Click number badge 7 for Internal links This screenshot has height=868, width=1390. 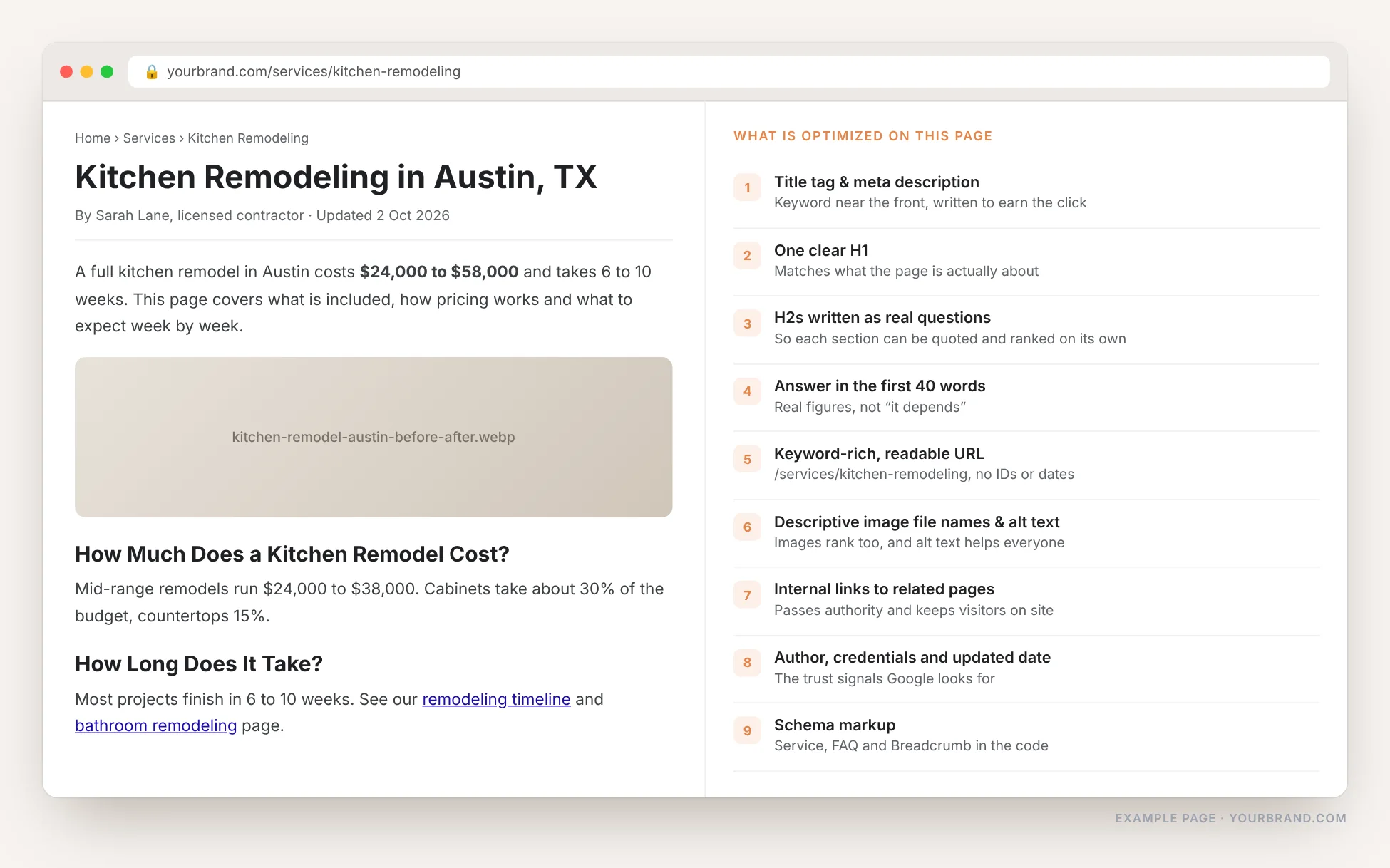click(747, 595)
